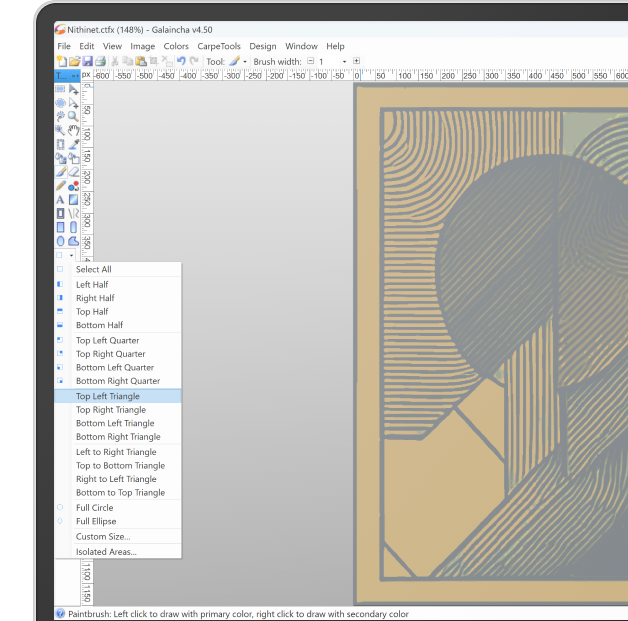Click Custom Size... option

(102, 537)
